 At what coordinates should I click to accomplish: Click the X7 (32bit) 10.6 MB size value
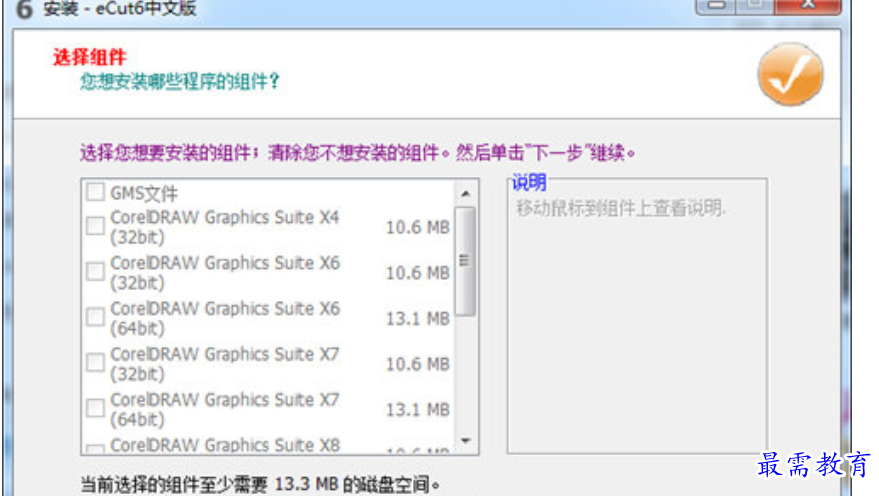[418, 364]
